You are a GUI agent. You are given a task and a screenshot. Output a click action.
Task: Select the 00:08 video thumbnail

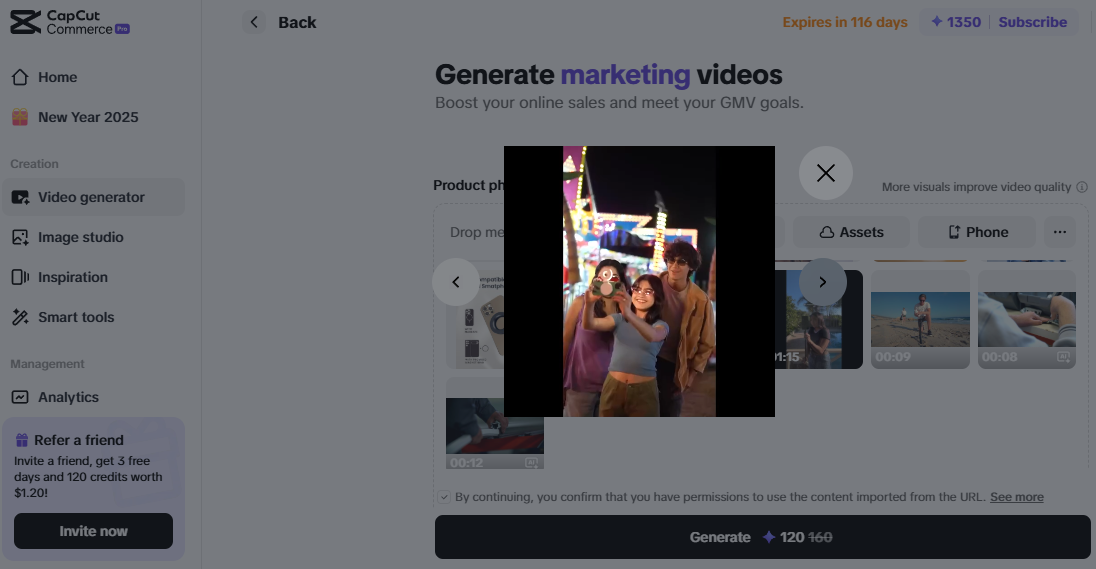pyautogui.click(x=1026, y=319)
